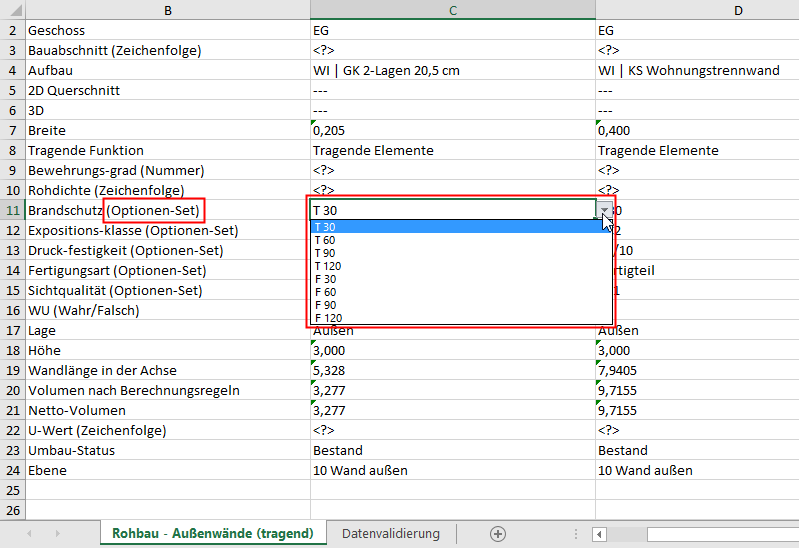Screen dimensions: 799x548
Task: Select F 90 in the dropdown list
Action: [x=461, y=305]
